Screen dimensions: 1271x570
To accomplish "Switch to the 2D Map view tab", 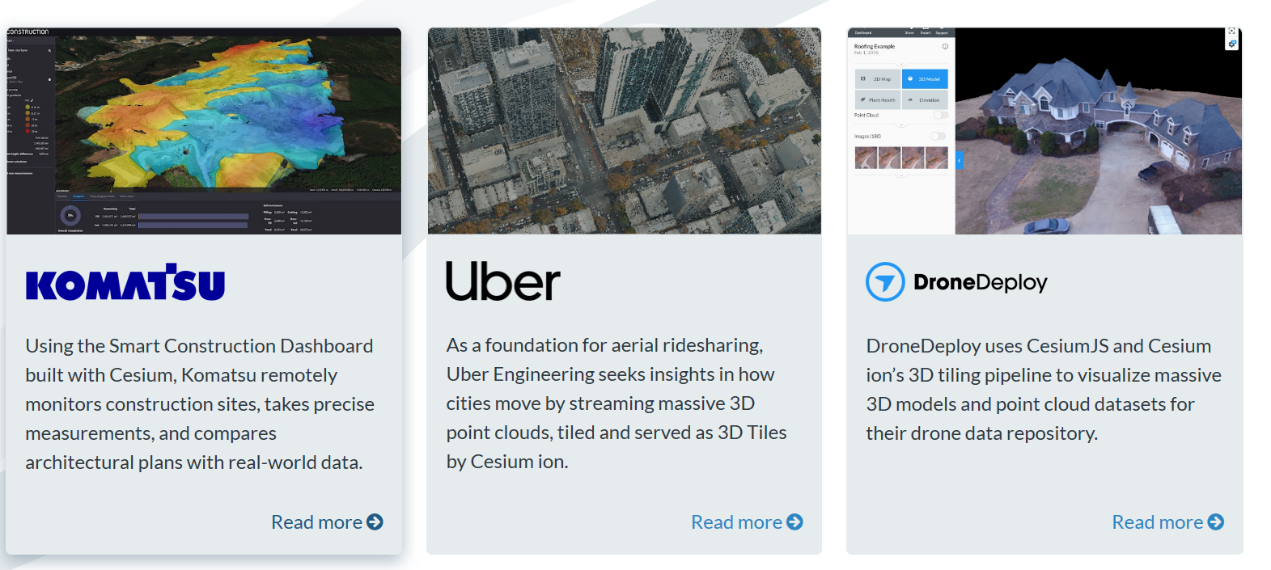I will tap(877, 78).
